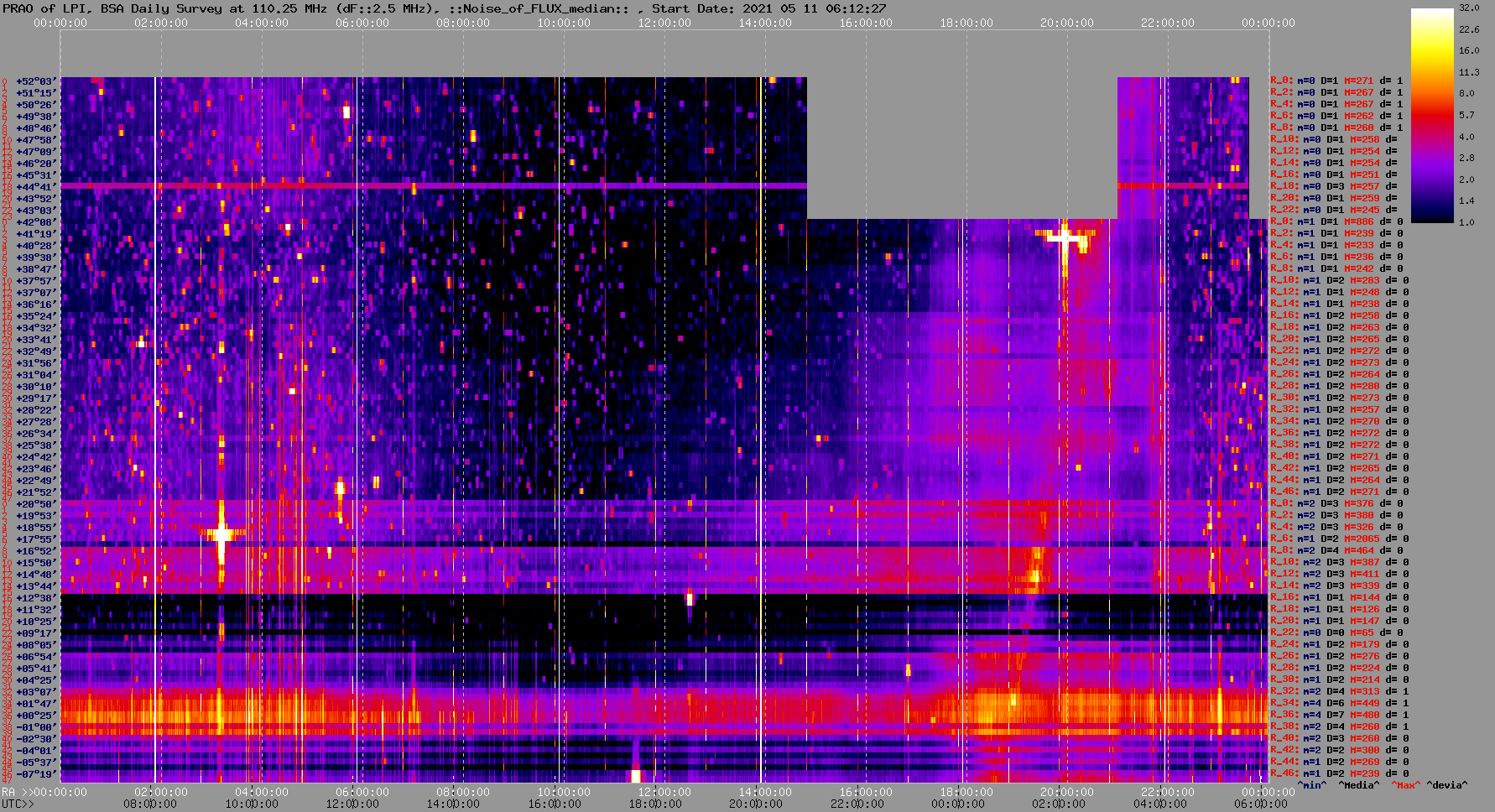The height and width of the screenshot is (812, 1495).
Task: Click the row stats with M=2065
Action: coord(1340,539)
